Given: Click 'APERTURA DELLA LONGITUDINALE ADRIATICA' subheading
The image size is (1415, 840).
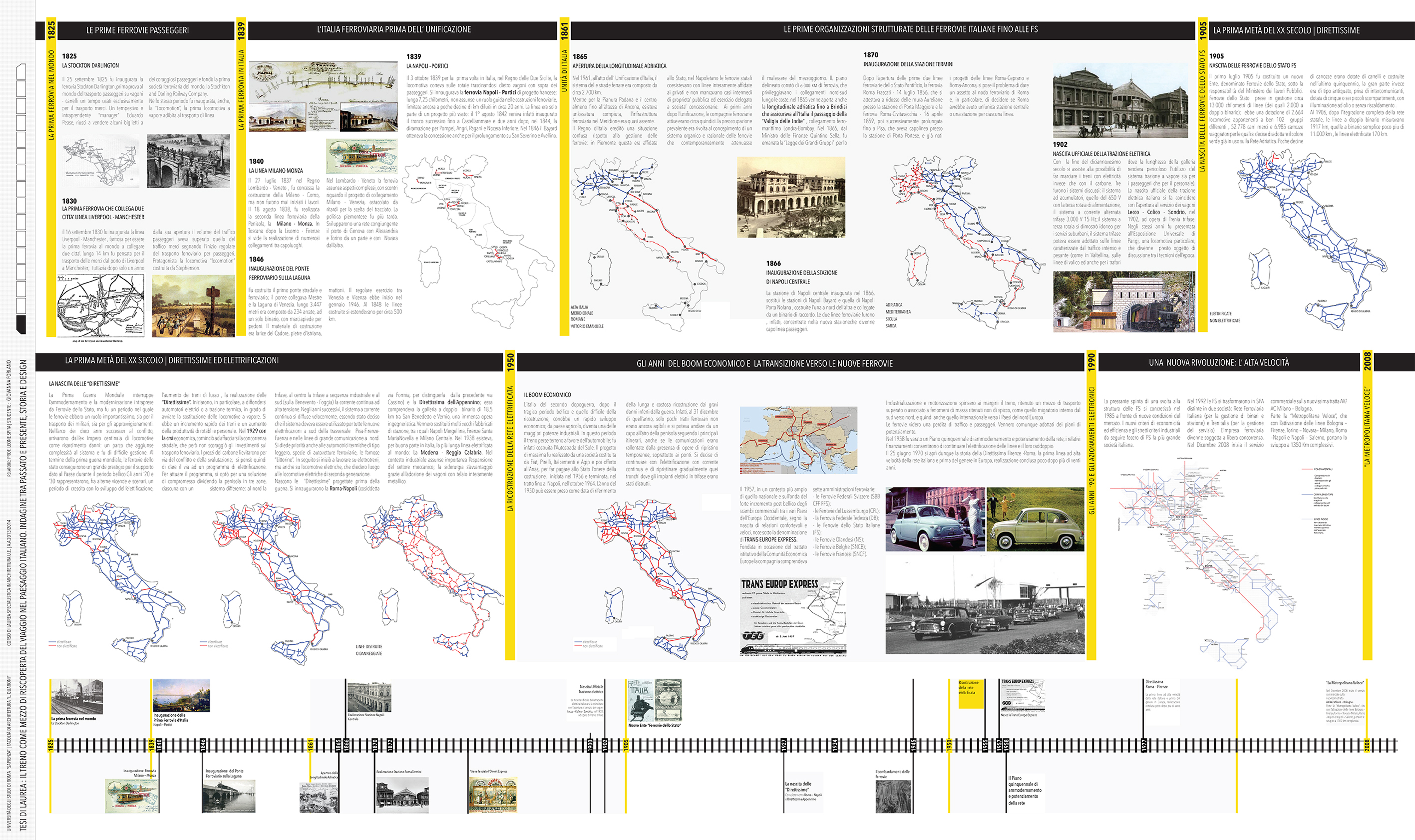Looking at the screenshot, I should pos(620,66).
